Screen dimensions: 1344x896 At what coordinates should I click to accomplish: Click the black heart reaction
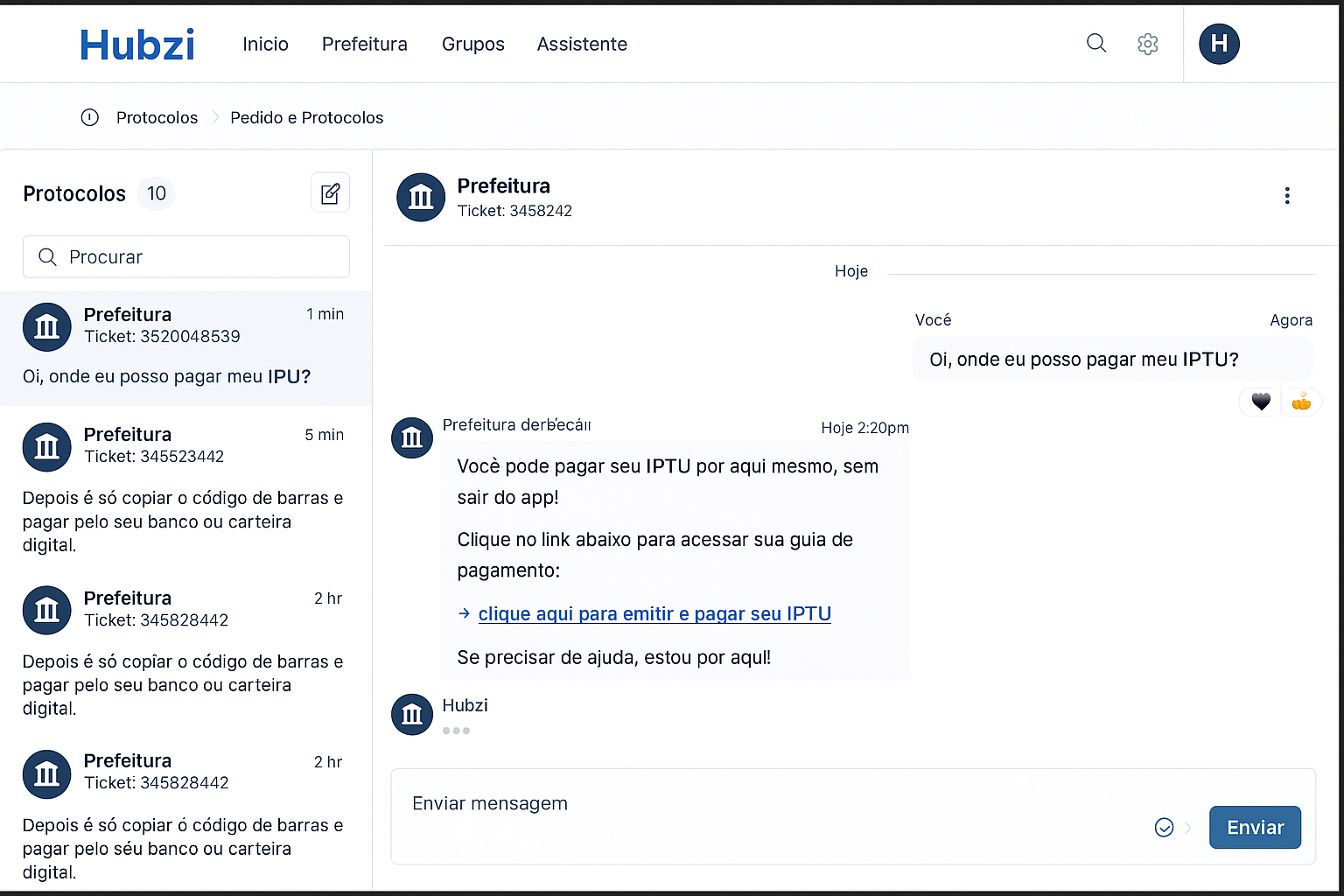click(1260, 402)
